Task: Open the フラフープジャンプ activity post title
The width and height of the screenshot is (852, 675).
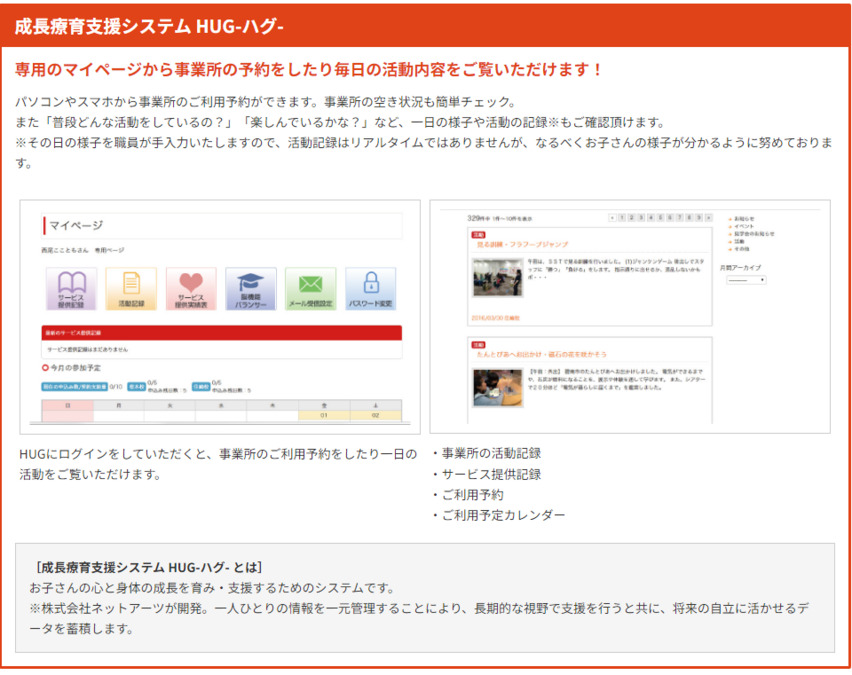Action: click(x=522, y=245)
